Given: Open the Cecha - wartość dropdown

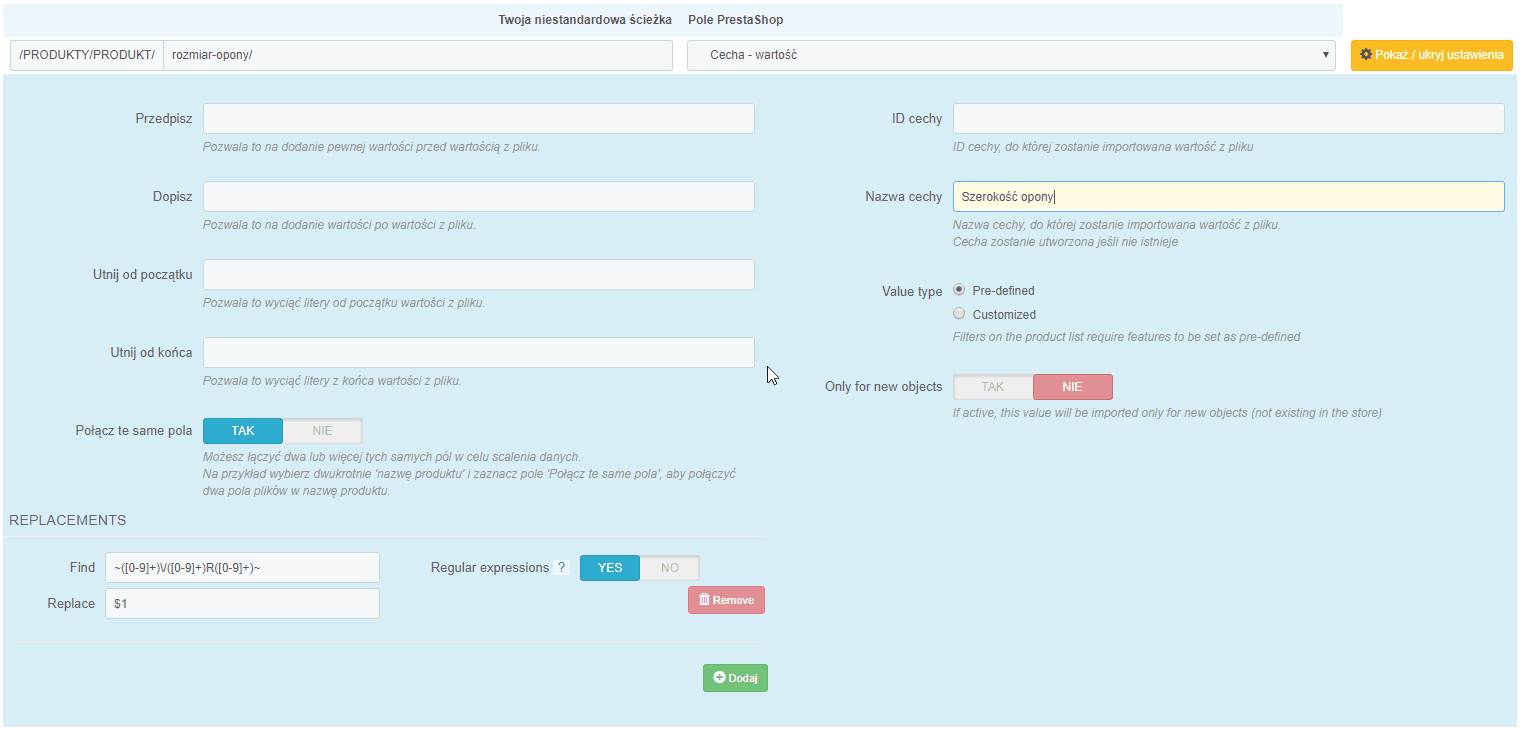Looking at the screenshot, I should (x=1010, y=55).
